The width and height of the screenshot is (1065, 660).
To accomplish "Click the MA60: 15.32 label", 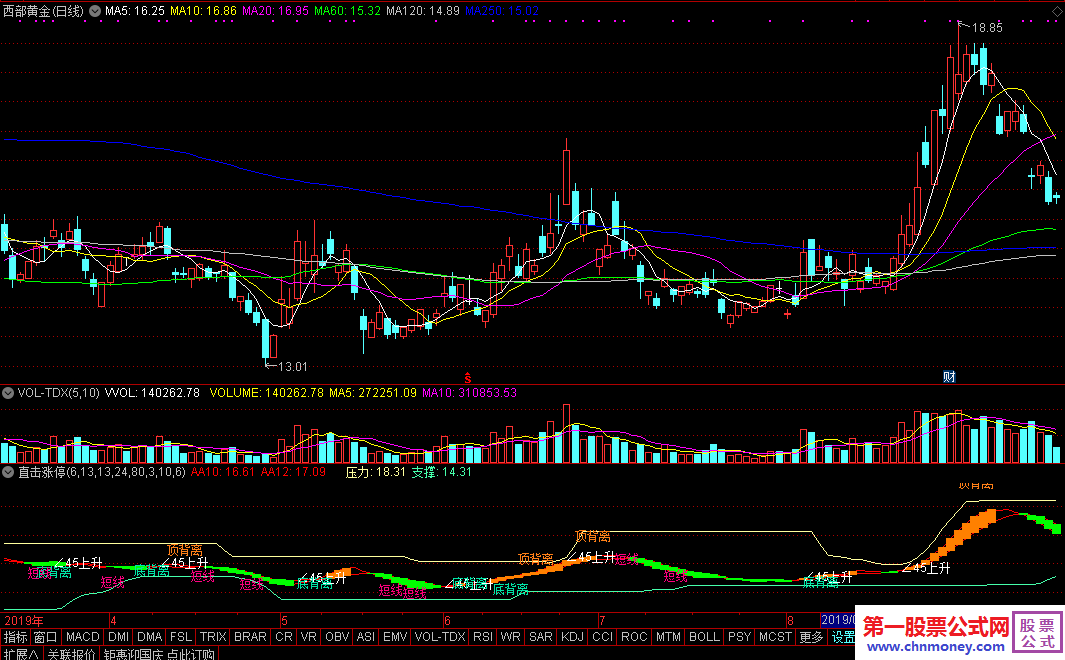I will (347, 12).
